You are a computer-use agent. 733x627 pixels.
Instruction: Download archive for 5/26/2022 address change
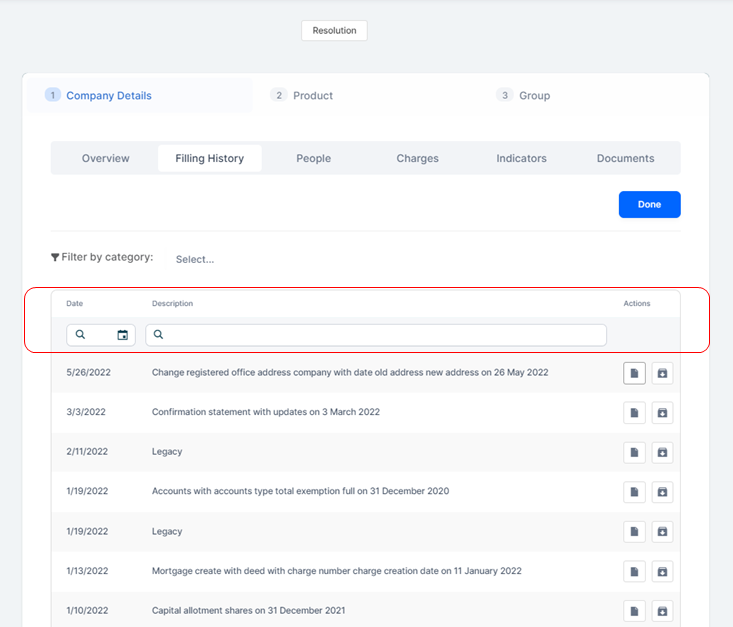(x=662, y=373)
